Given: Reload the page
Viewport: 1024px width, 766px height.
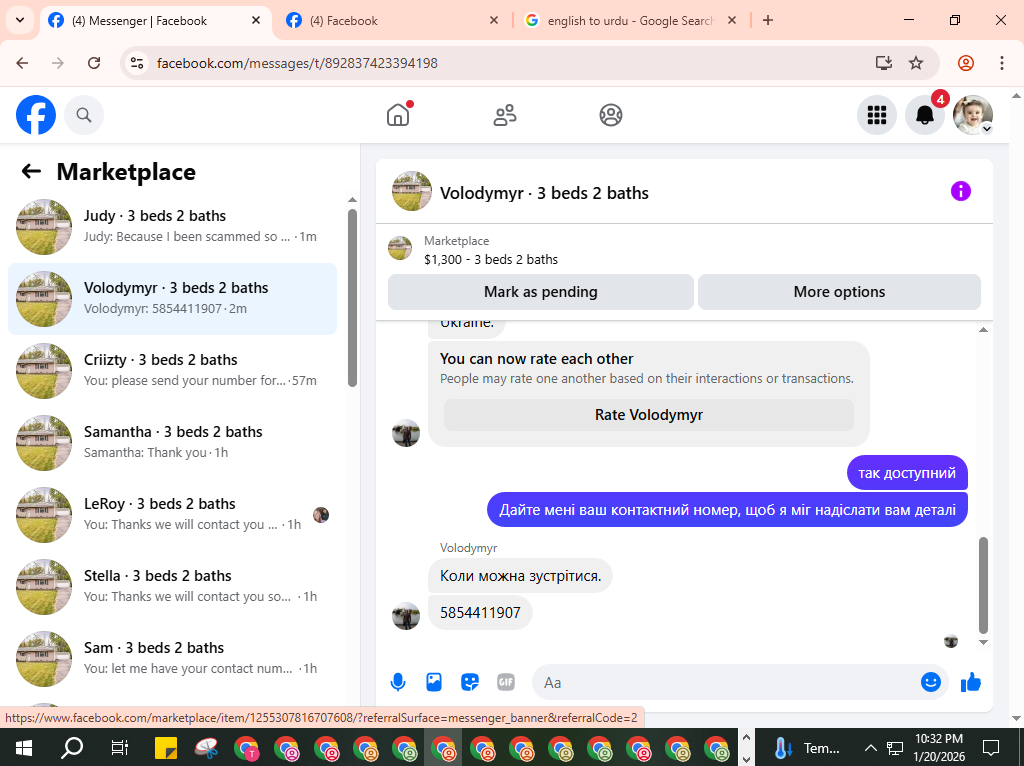Looking at the screenshot, I should point(94,63).
